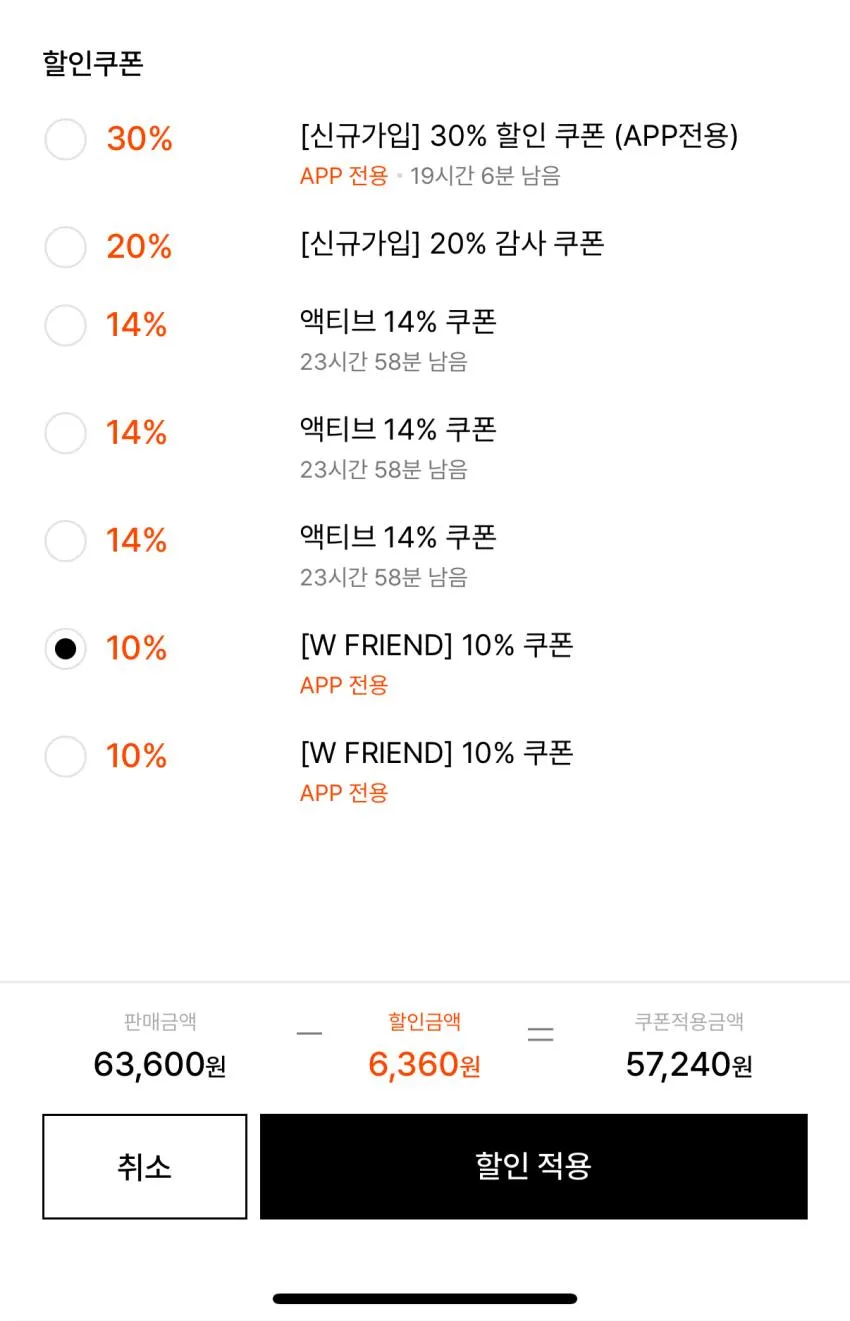The height and width of the screenshot is (1321, 850).
Task: Tap the 판매금액 63,600원 amount
Action: [160, 1065]
